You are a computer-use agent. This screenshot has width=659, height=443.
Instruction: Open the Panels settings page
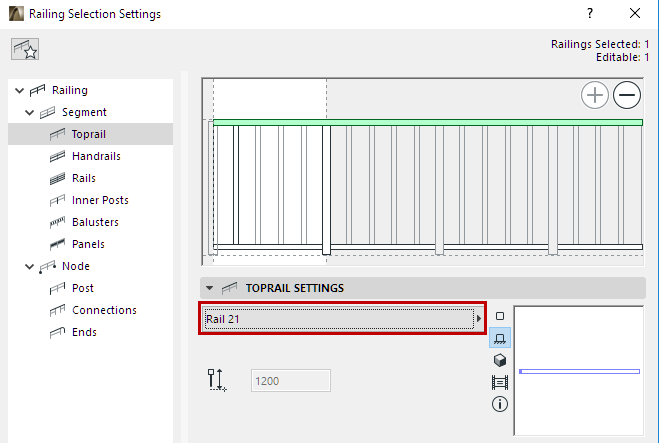[x=88, y=244]
